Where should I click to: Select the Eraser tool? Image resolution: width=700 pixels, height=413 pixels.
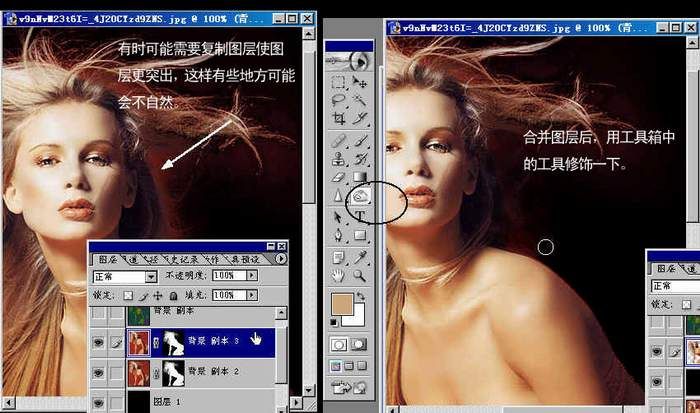338,177
